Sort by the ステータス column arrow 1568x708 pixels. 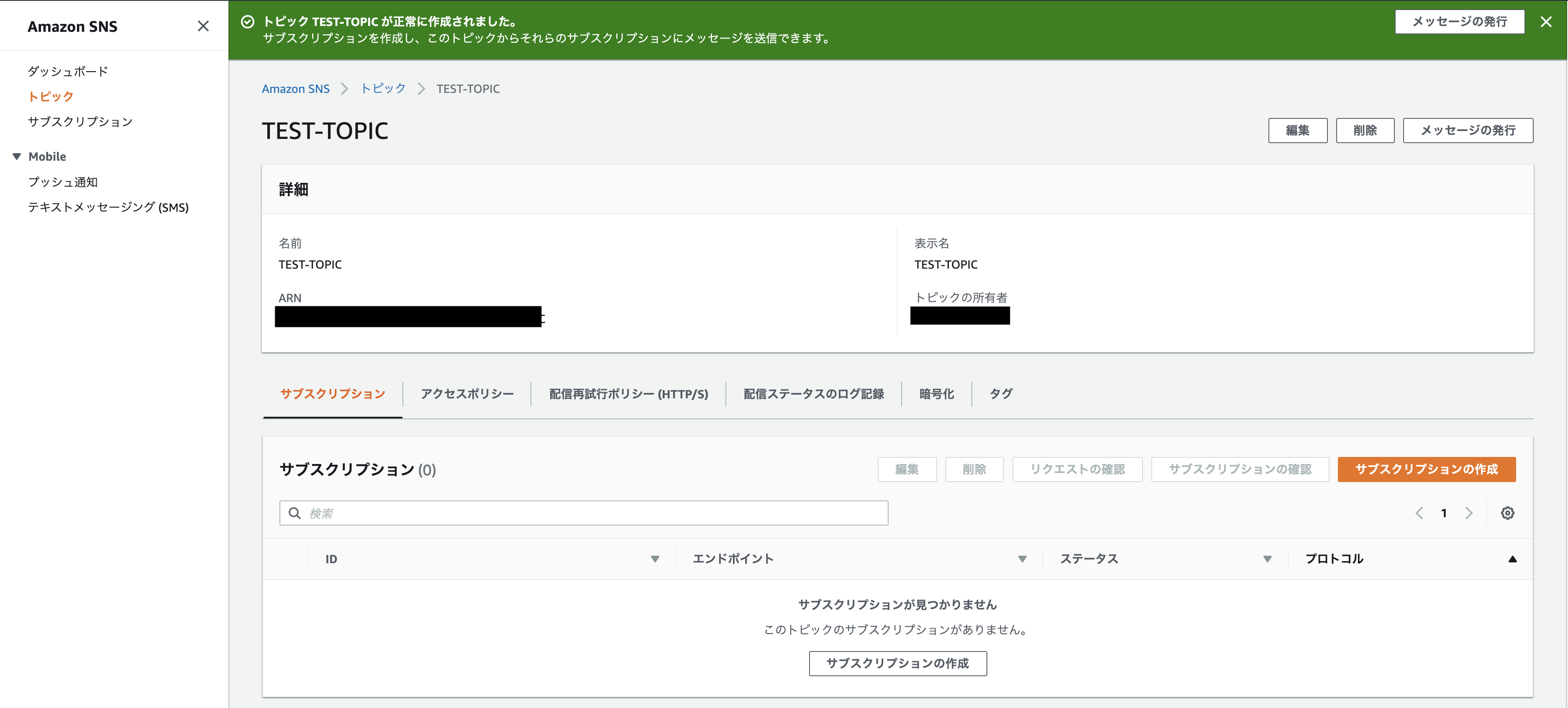(1267, 559)
